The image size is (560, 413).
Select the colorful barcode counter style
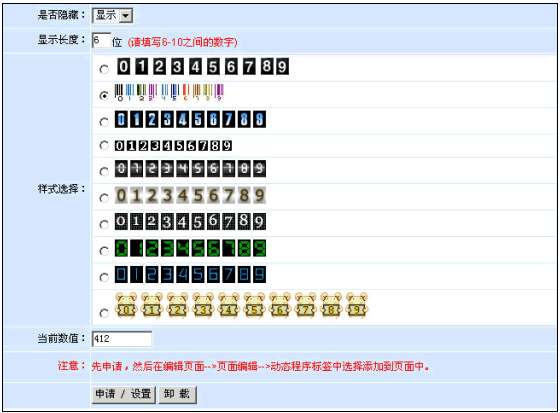point(104,95)
